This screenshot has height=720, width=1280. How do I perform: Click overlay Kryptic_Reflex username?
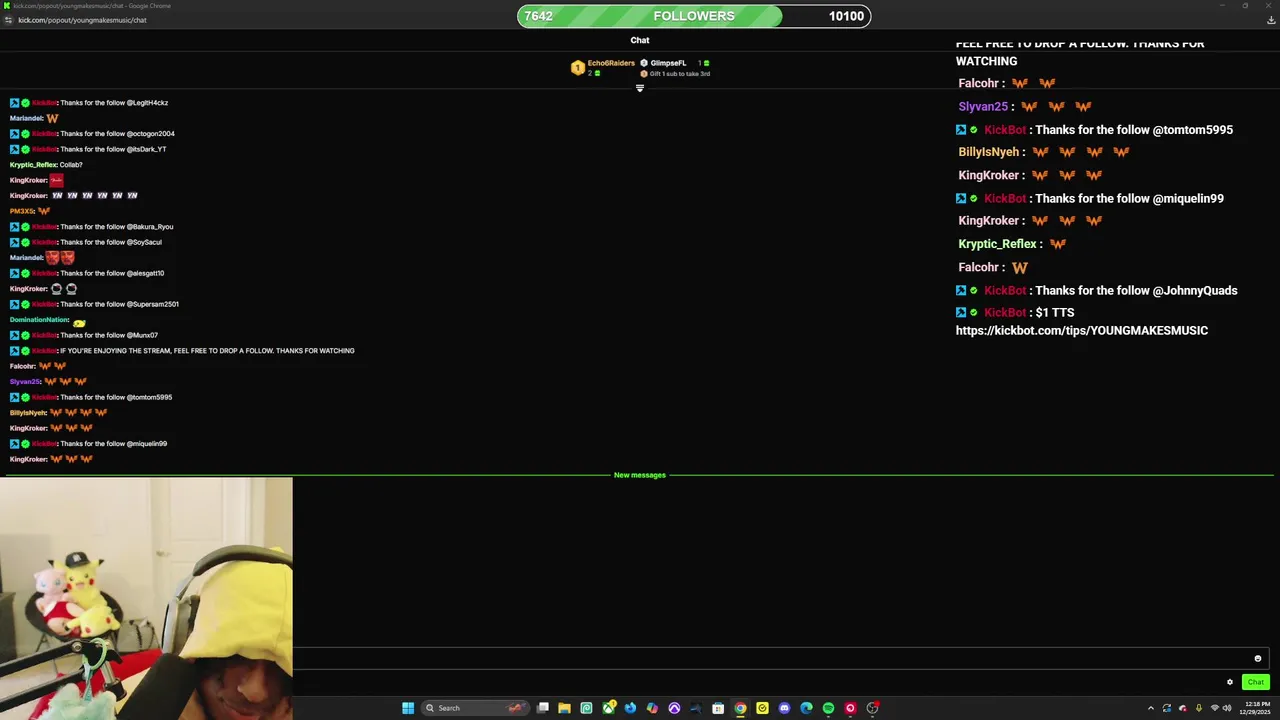coord(997,244)
